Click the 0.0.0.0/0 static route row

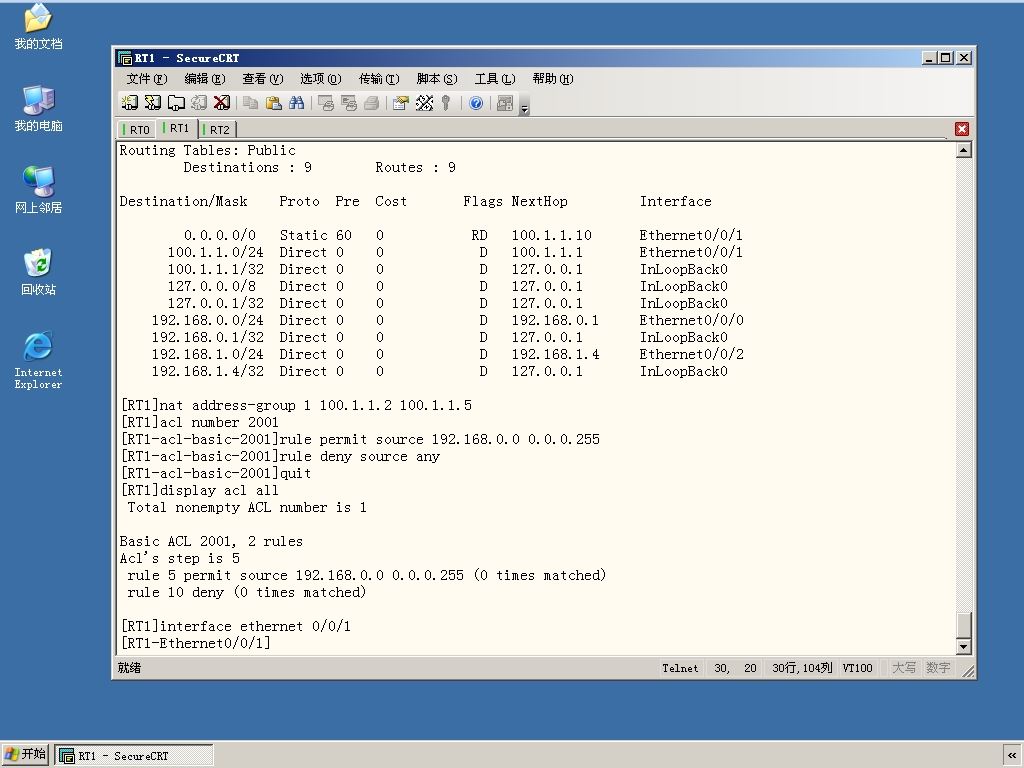point(463,235)
